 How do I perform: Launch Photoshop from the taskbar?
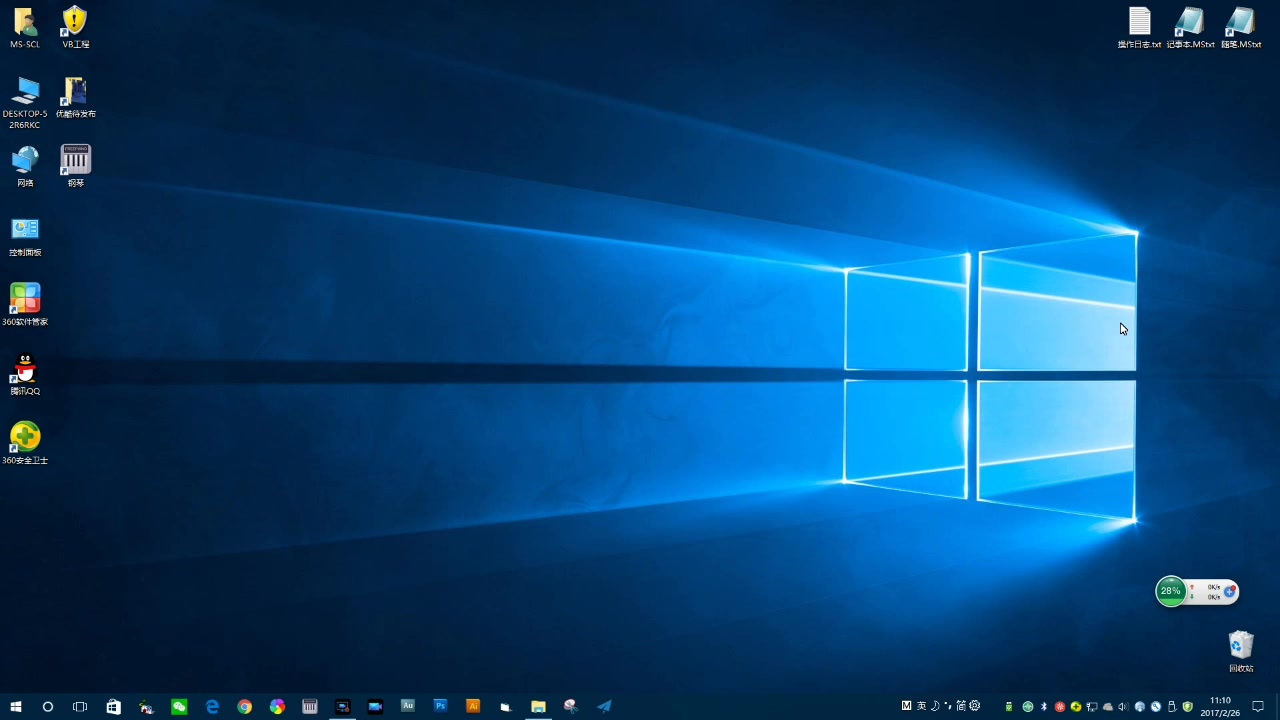pyautogui.click(x=440, y=706)
